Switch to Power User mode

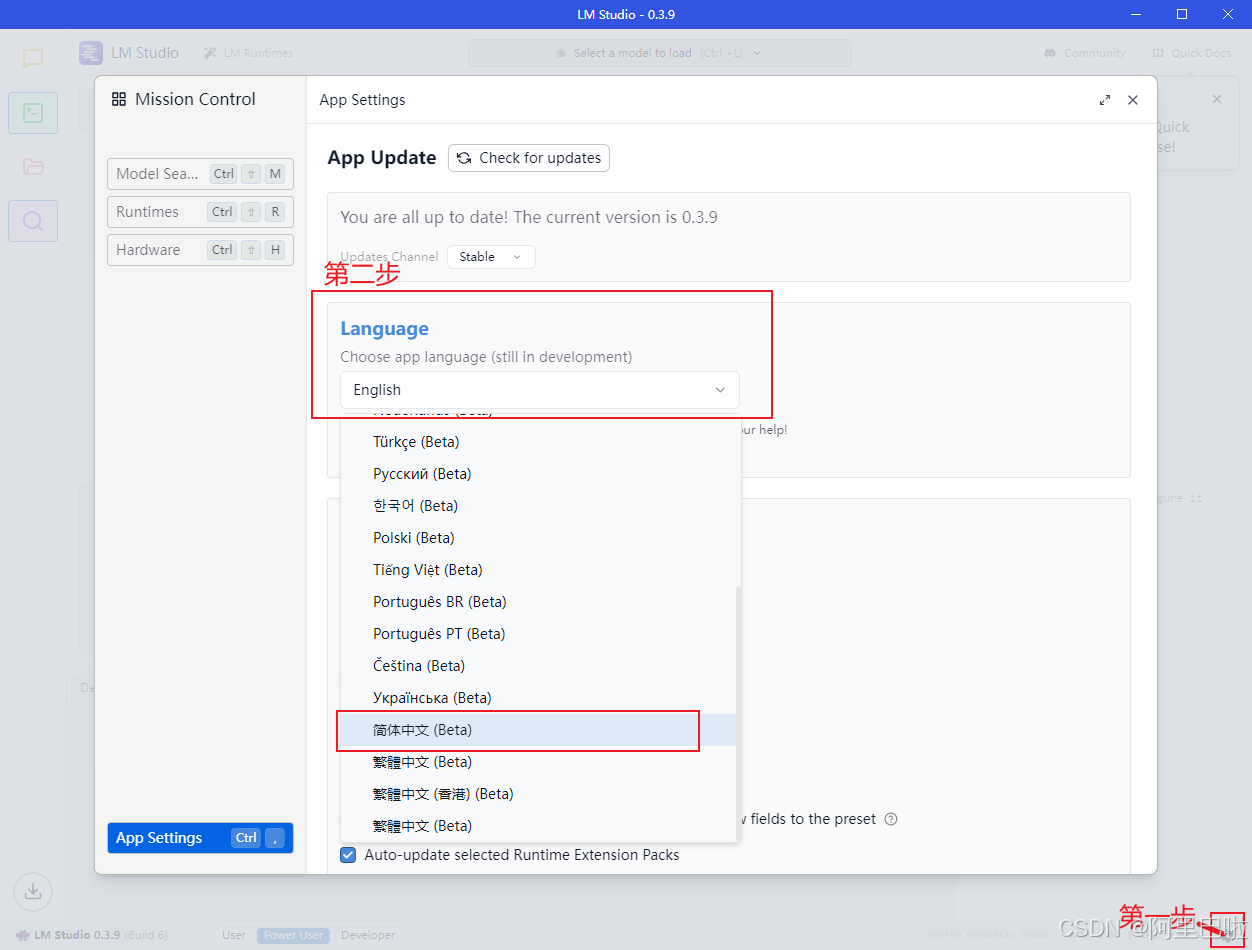[293, 935]
